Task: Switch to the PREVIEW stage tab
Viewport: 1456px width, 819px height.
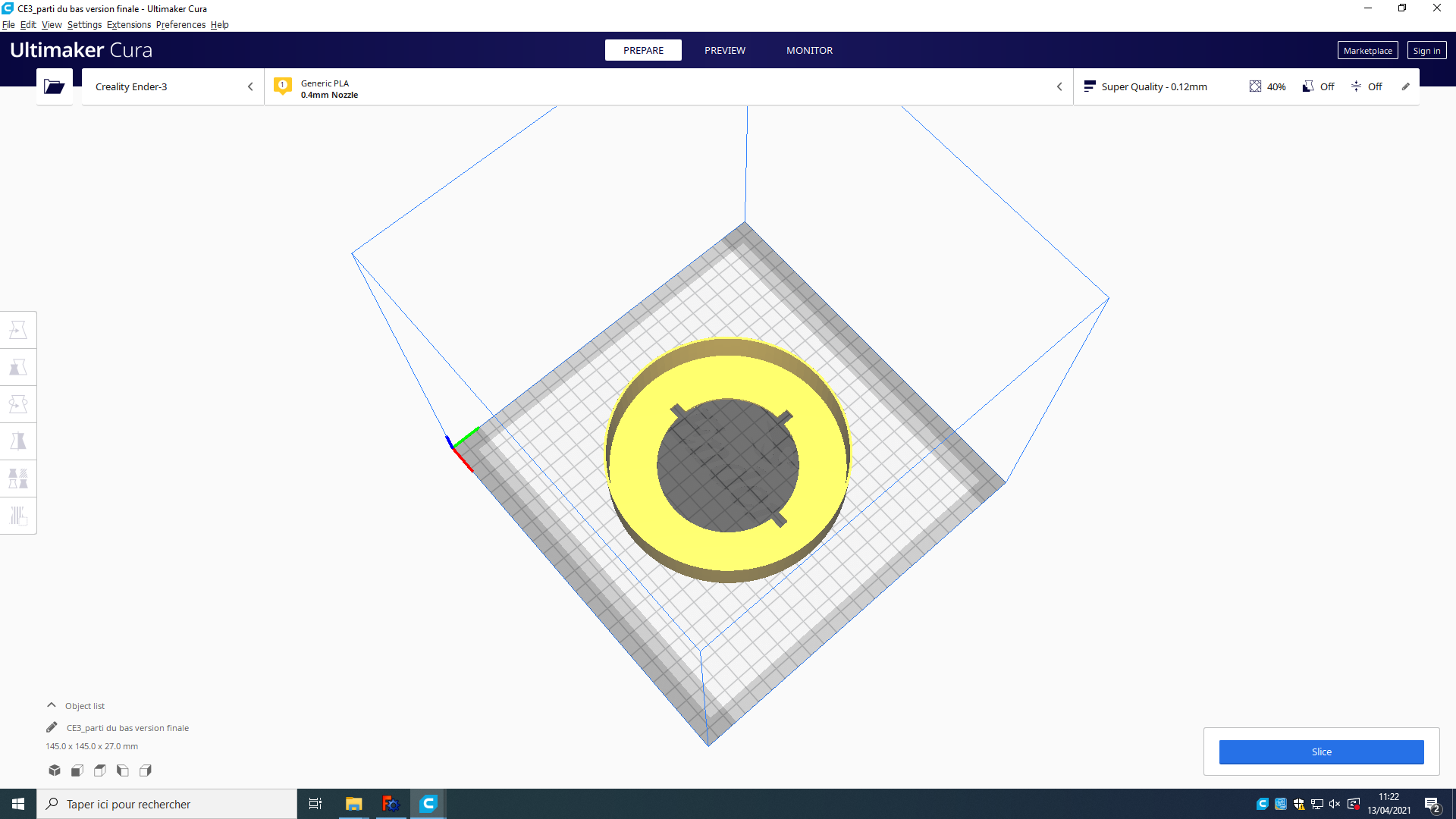Action: click(x=724, y=50)
